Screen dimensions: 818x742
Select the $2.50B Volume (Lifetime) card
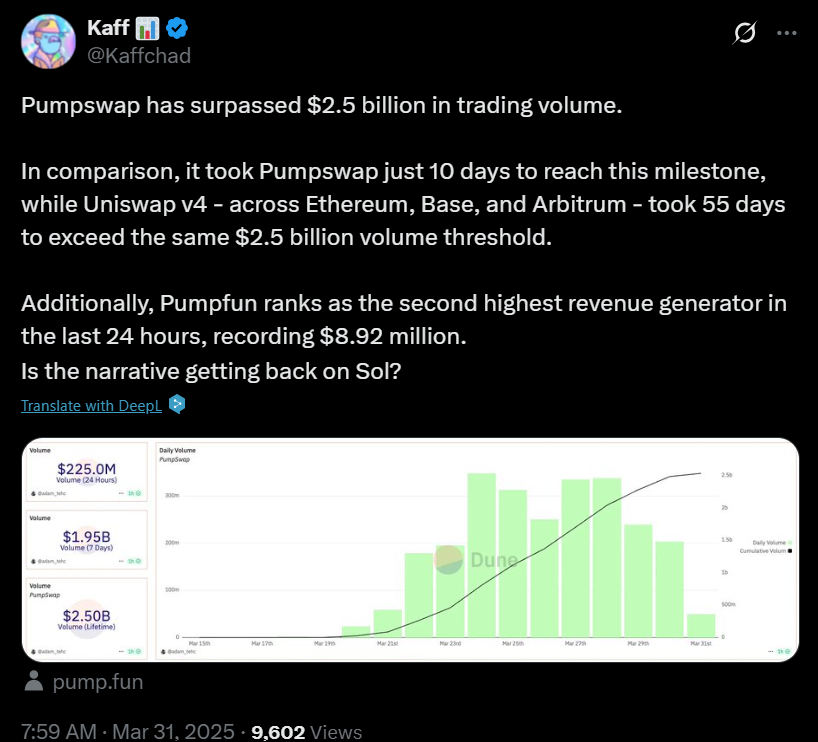tap(87, 619)
